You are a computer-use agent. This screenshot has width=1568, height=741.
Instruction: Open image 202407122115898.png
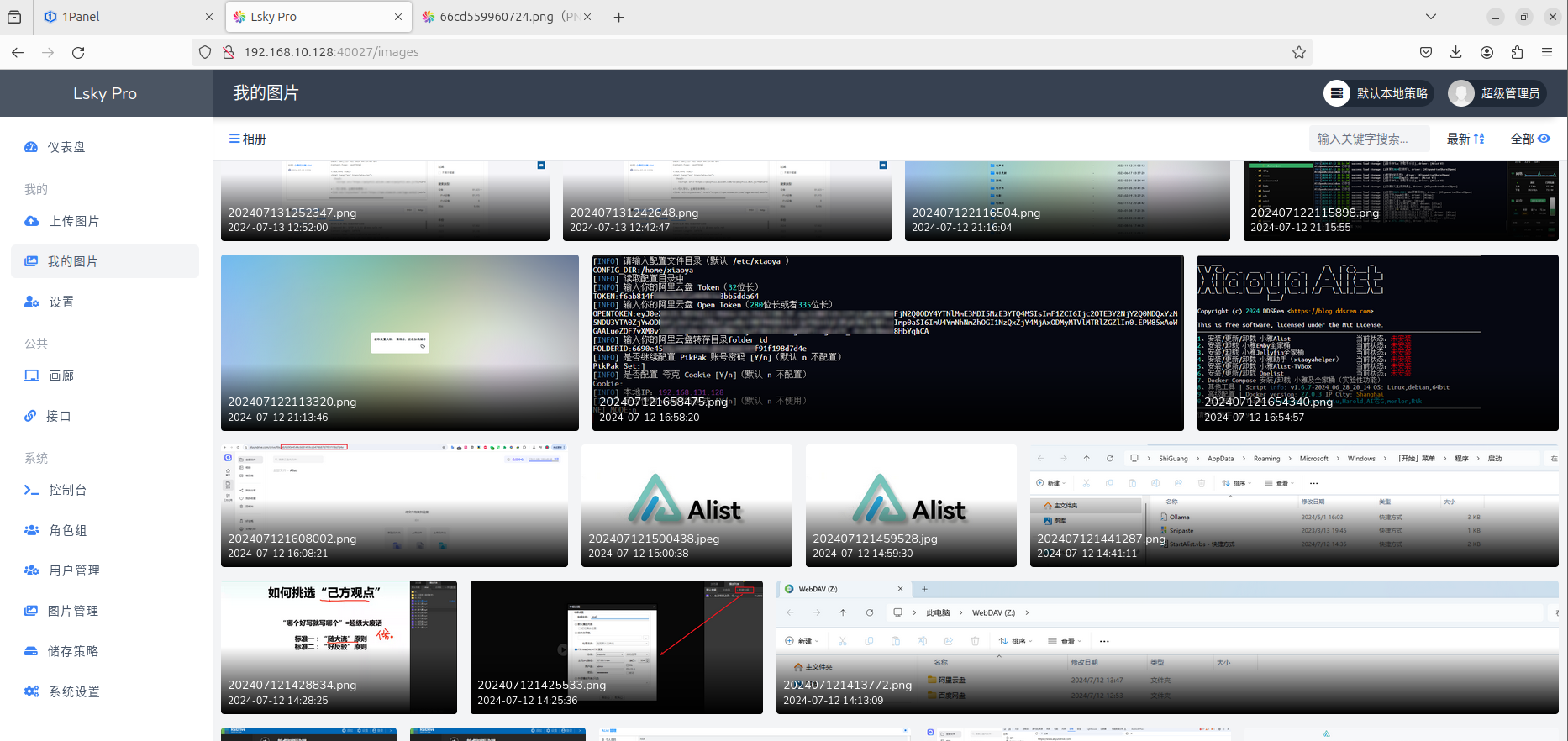point(1401,201)
